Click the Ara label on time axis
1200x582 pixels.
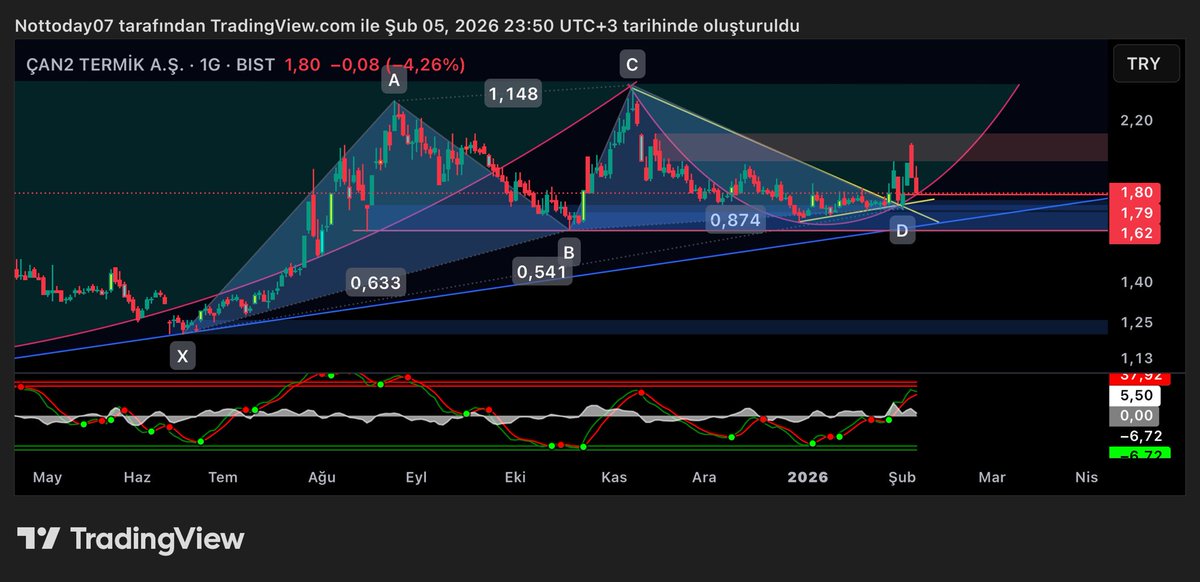(x=705, y=478)
